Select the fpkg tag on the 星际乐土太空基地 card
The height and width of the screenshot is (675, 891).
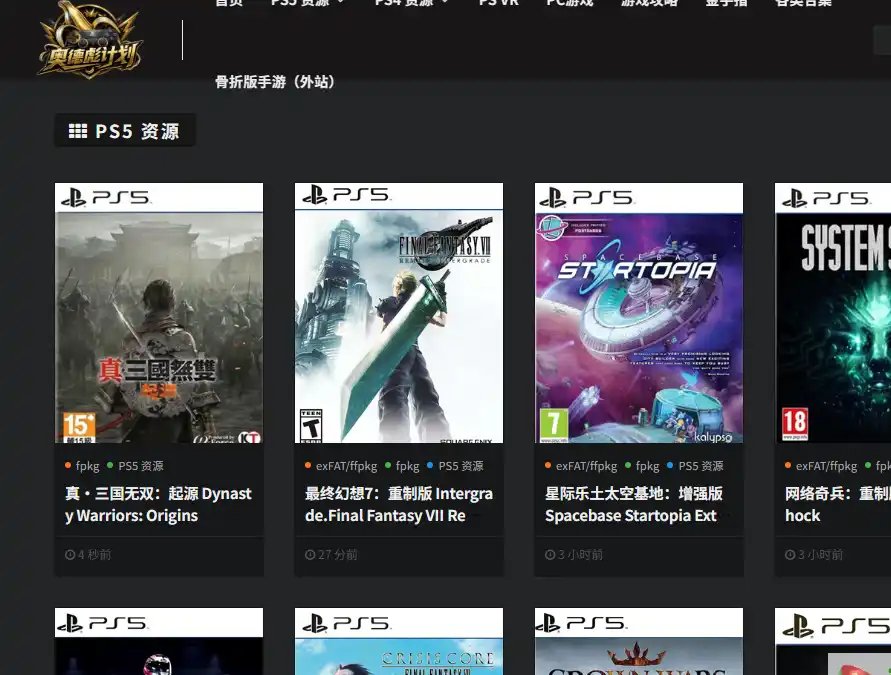click(x=647, y=466)
